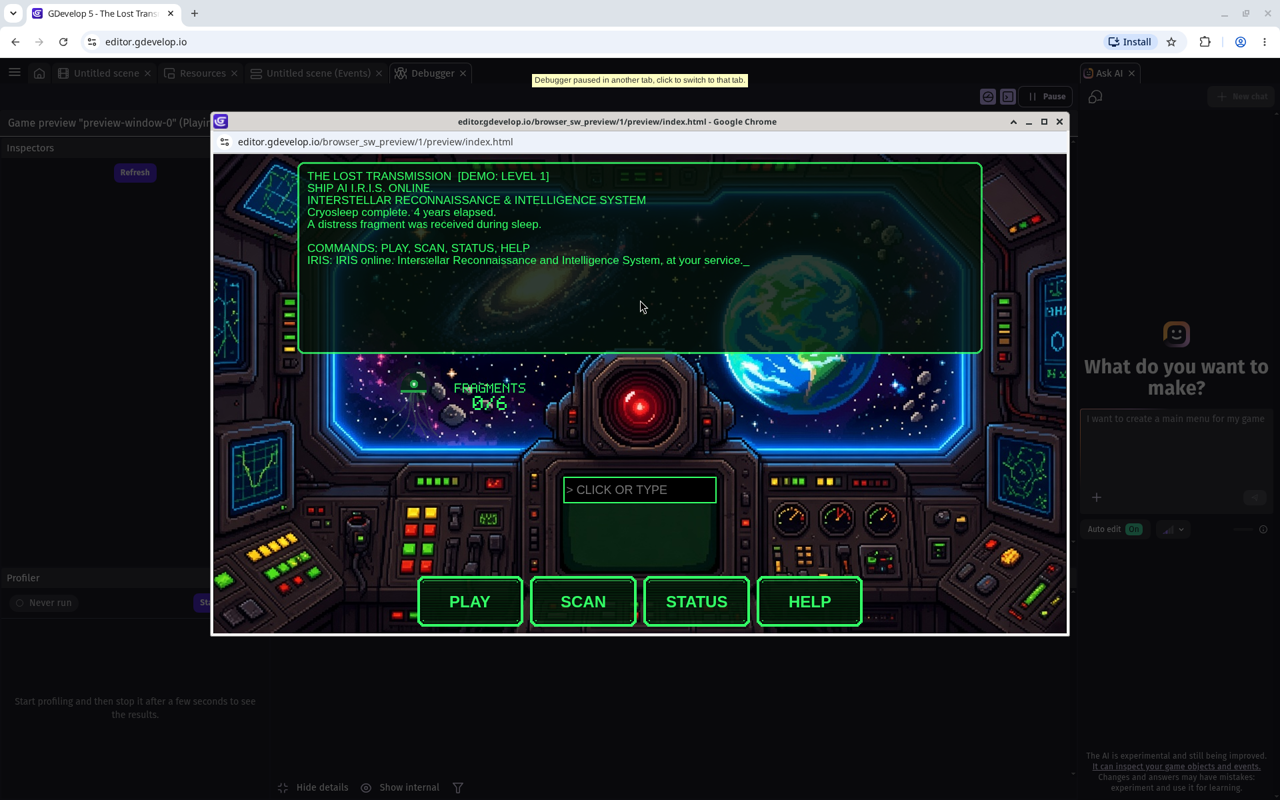The height and width of the screenshot is (800, 1280).
Task: Close the Ask AI tab
Action: pos(1132,73)
